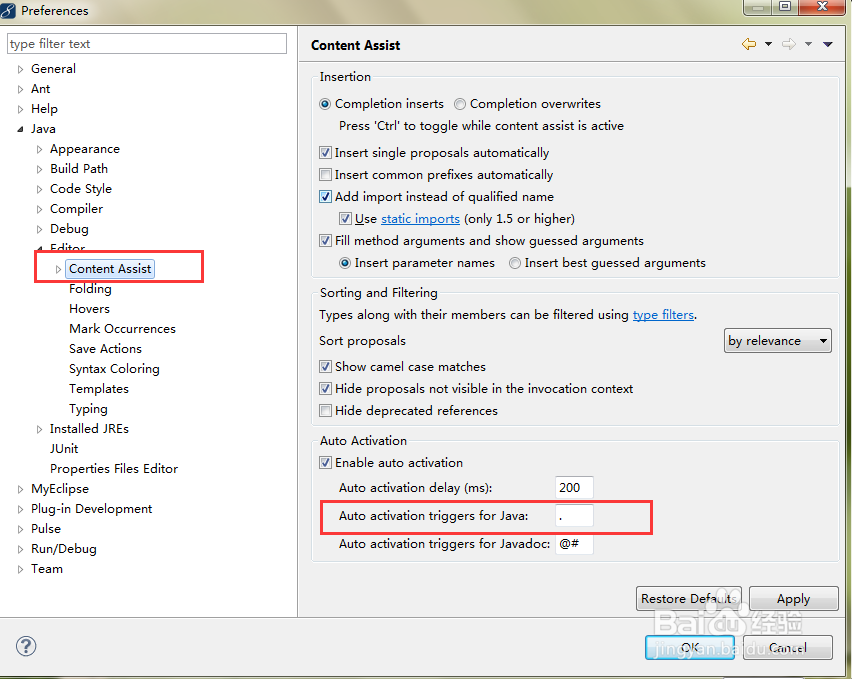The width and height of the screenshot is (852, 679).
Task: Toggle Enable auto activation checkbox
Action: pyautogui.click(x=325, y=463)
